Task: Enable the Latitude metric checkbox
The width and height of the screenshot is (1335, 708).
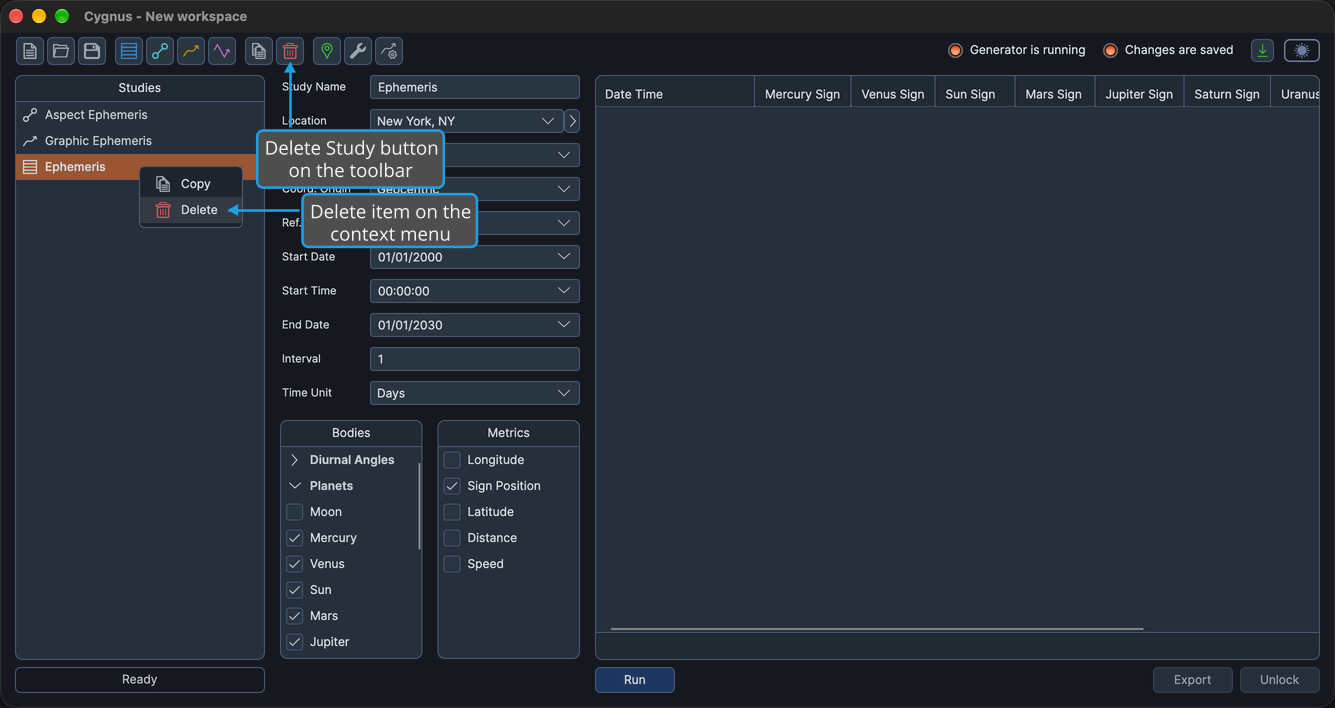Action: 452,512
